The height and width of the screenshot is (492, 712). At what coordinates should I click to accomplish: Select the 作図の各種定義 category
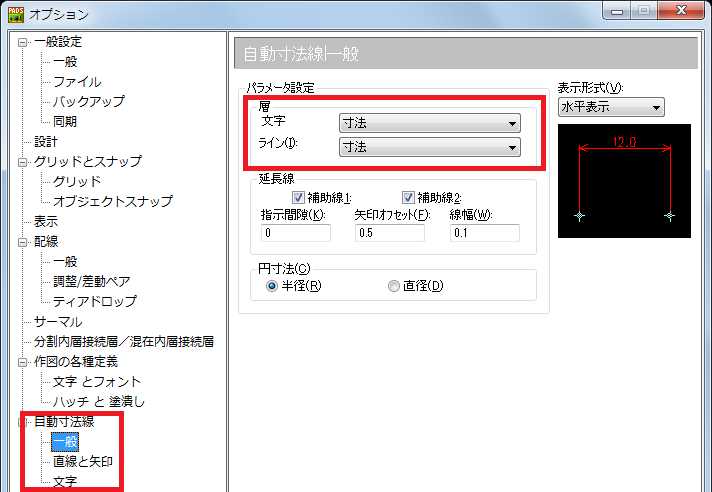pos(76,361)
